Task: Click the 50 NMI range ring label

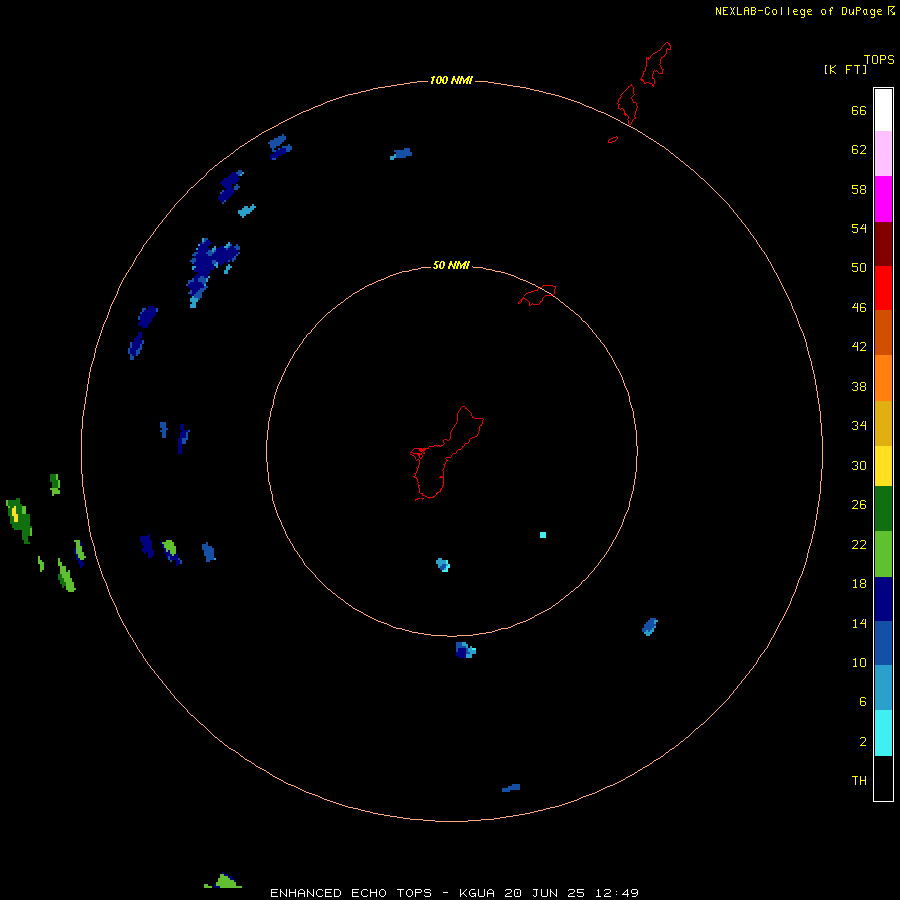Action: point(451,265)
